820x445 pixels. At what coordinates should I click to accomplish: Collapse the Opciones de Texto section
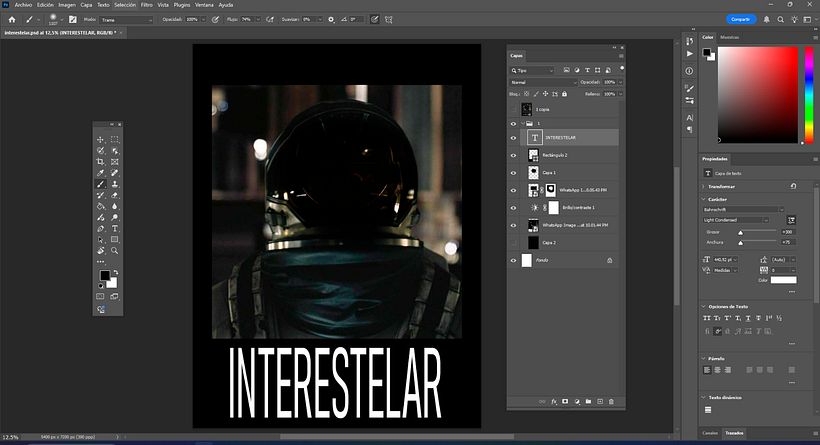(x=704, y=306)
